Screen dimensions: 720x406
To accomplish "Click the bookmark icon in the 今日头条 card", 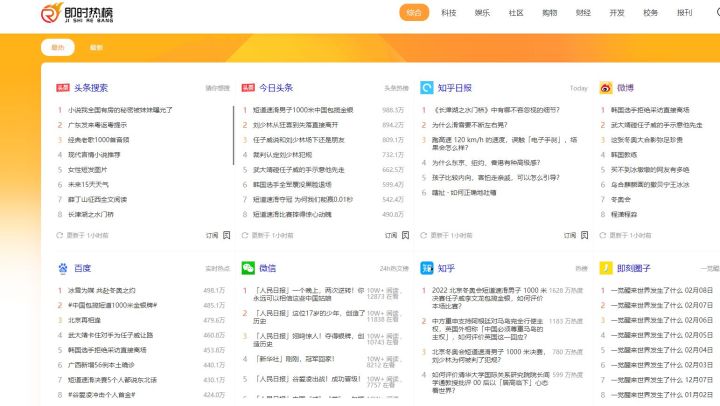I will (405, 235).
